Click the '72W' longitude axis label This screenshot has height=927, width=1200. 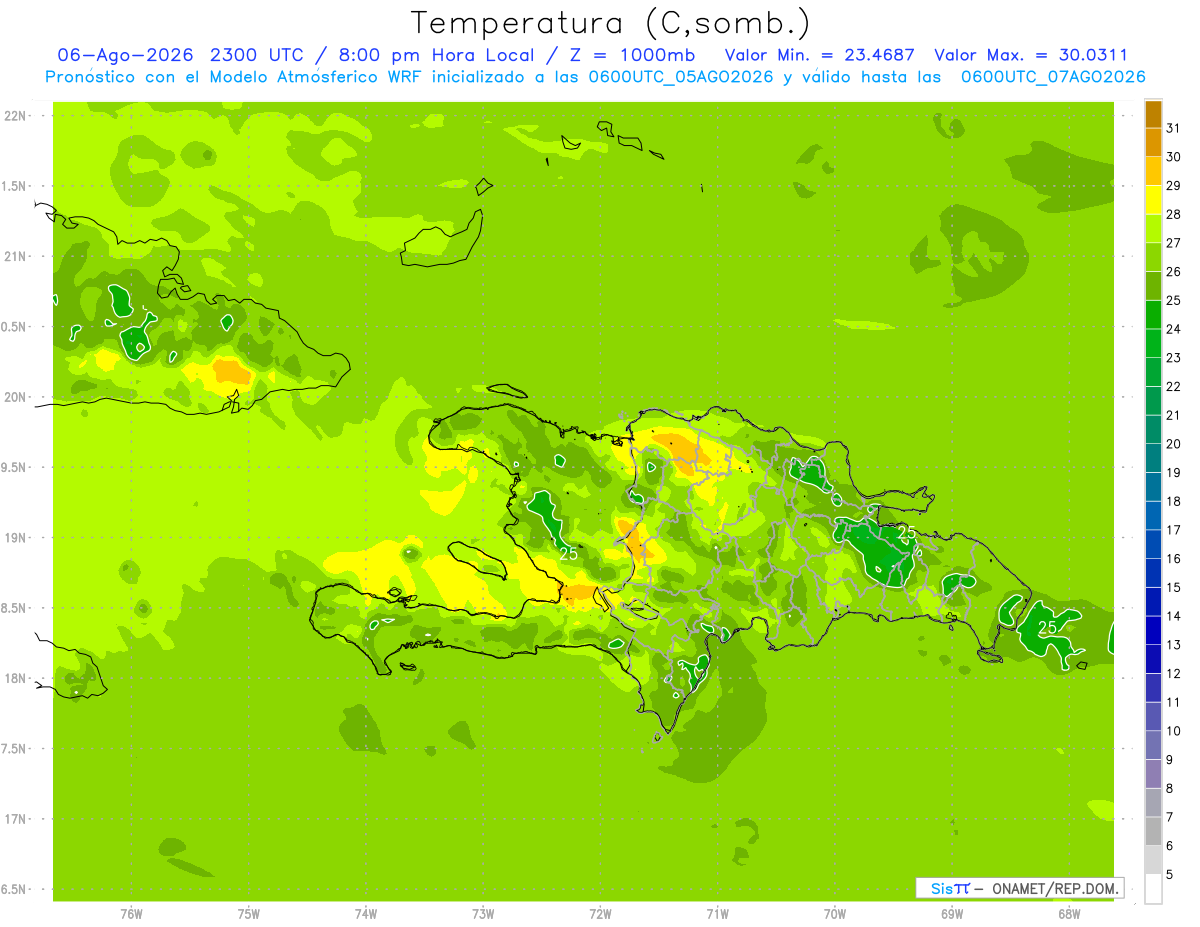click(x=600, y=914)
